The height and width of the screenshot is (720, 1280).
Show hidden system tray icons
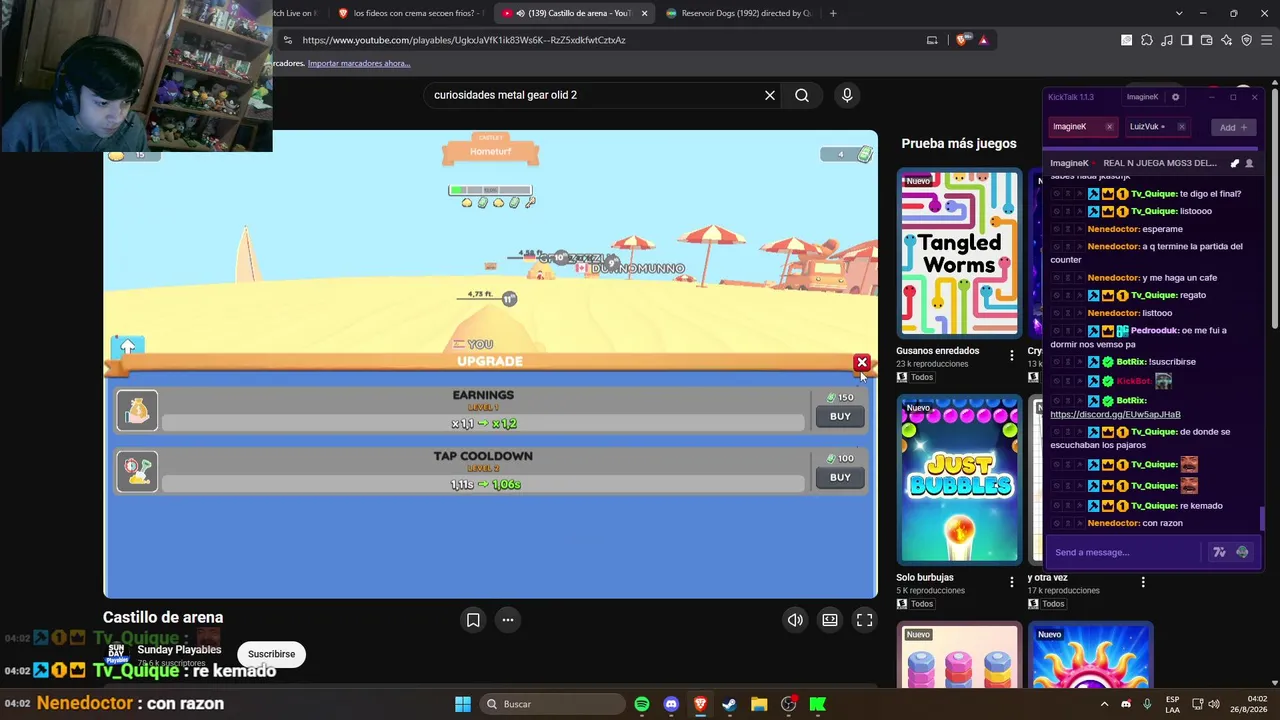coord(1104,704)
